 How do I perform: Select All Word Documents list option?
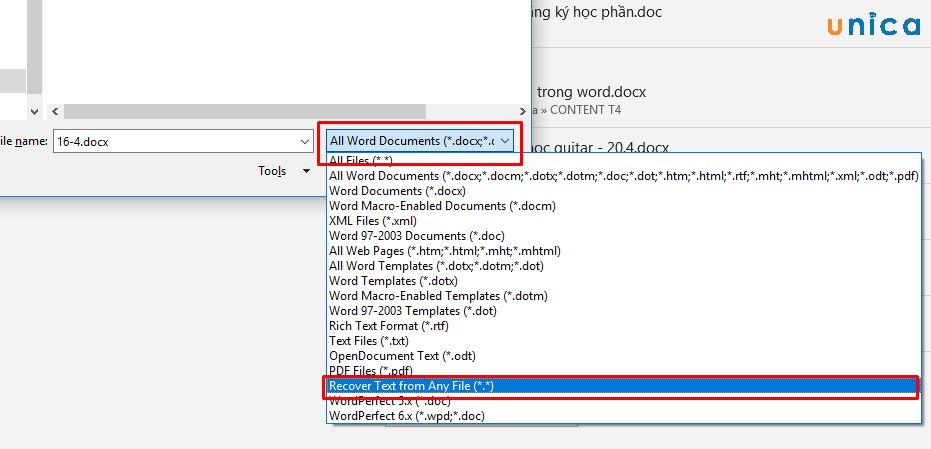[x=623, y=176]
